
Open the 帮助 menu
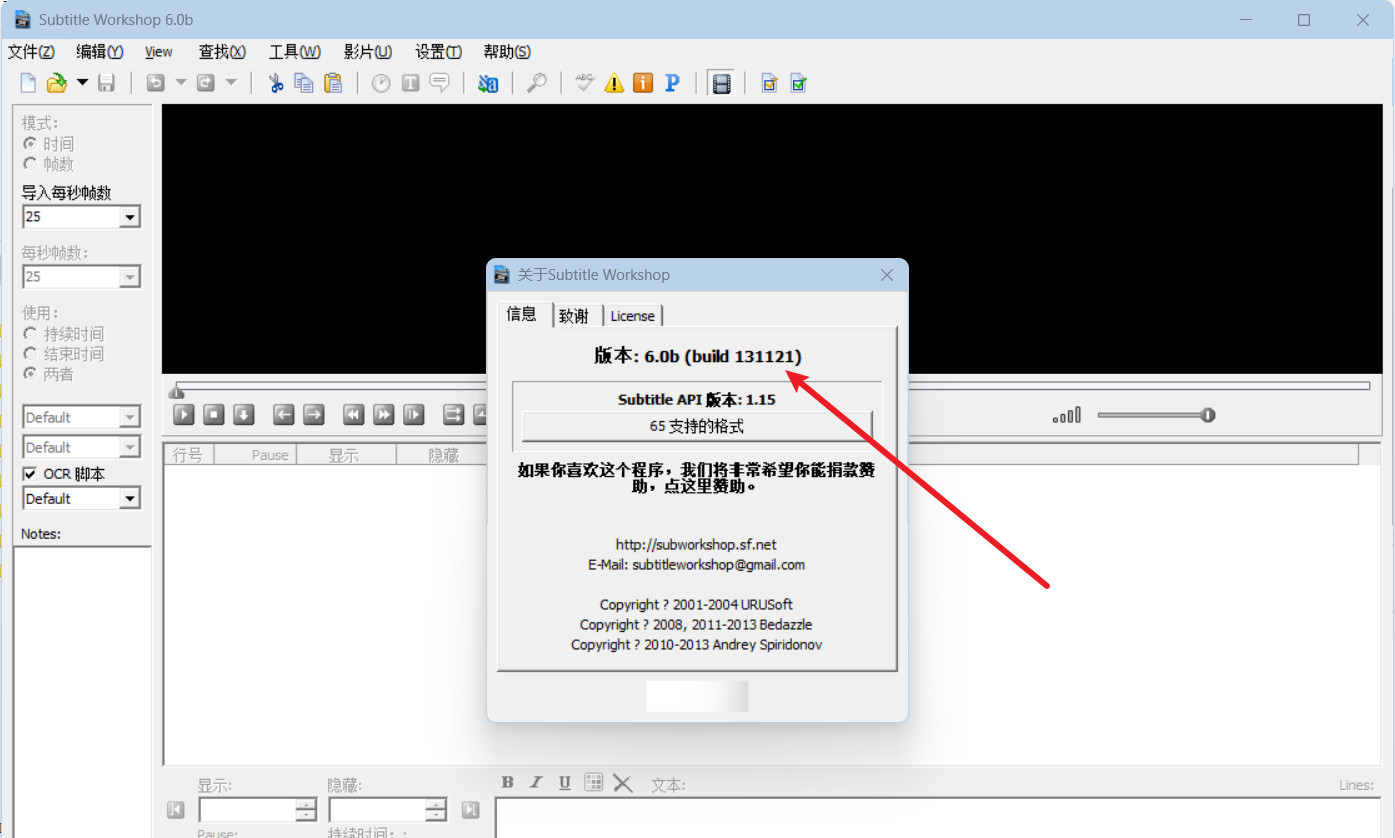click(507, 52)
